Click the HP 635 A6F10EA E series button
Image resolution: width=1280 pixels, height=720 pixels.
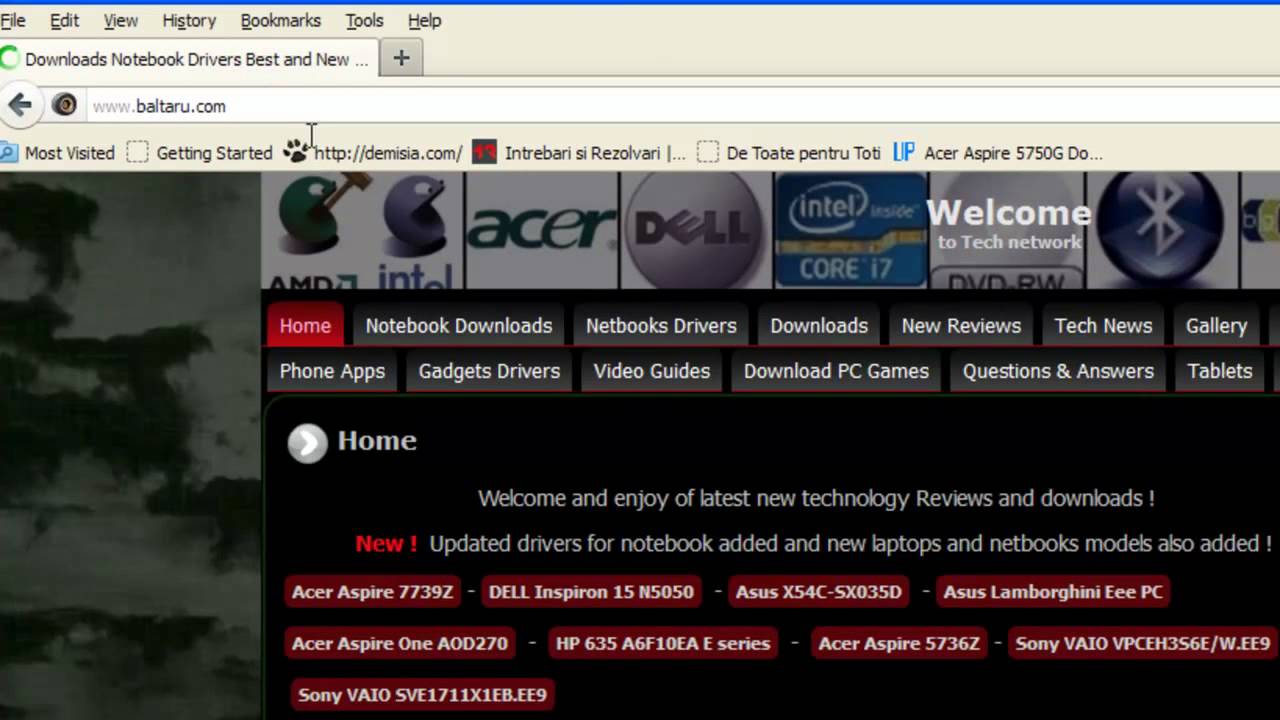tap(663, 643)
